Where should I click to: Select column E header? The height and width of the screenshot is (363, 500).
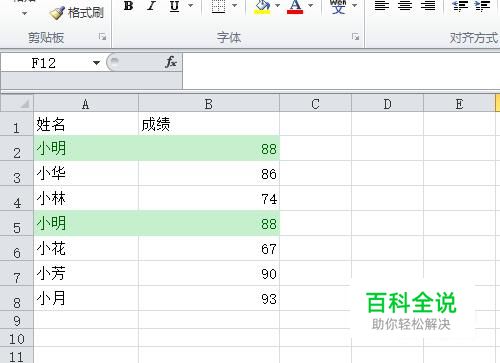[x=459, y=104]
